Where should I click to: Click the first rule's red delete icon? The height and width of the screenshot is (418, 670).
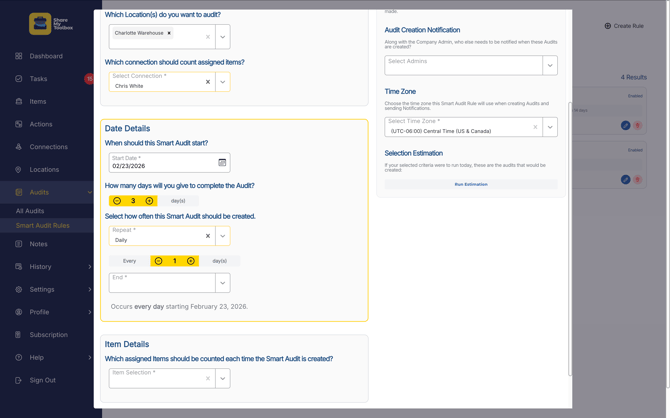[x=638, y=125]
